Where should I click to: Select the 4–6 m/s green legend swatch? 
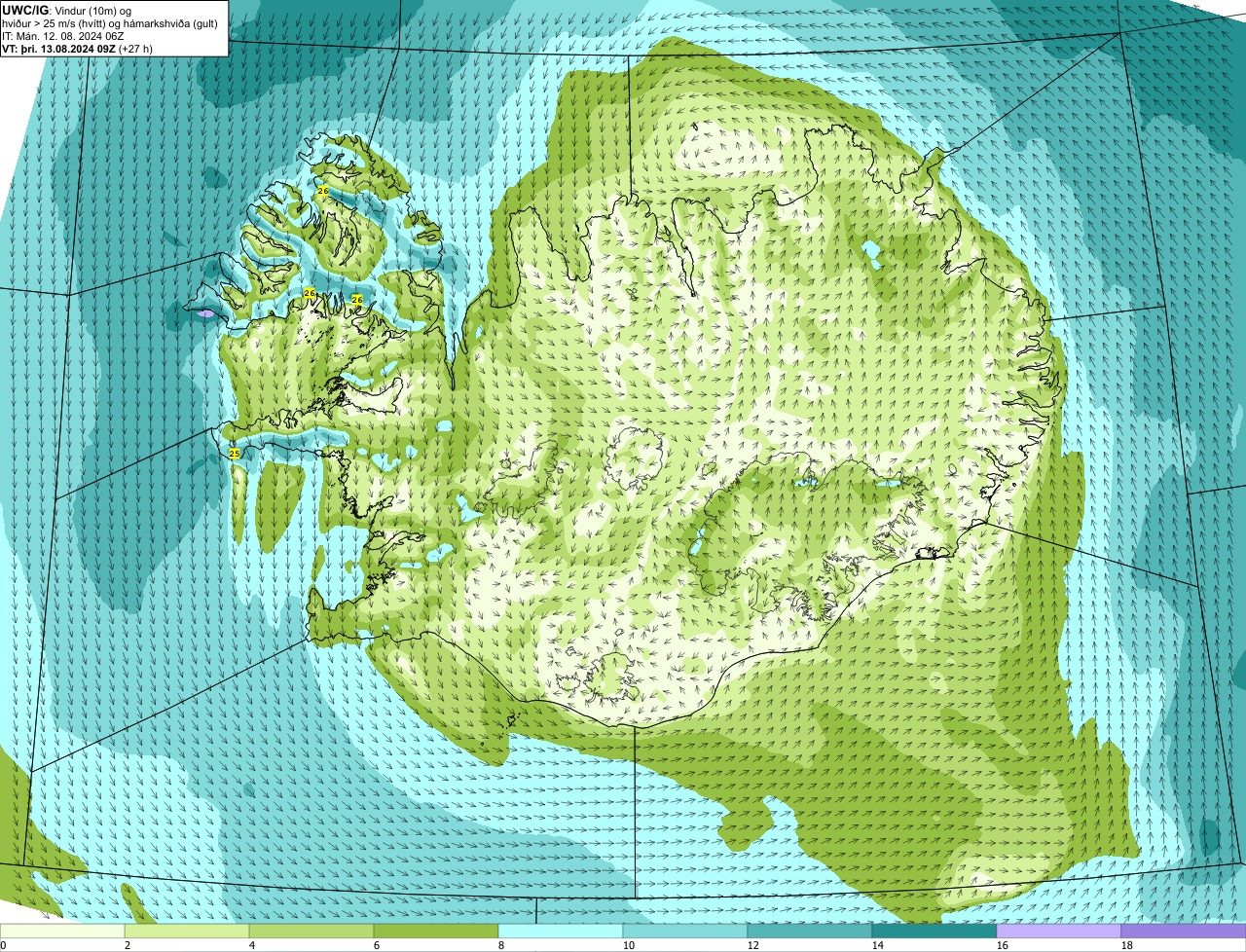pos(311,932)
